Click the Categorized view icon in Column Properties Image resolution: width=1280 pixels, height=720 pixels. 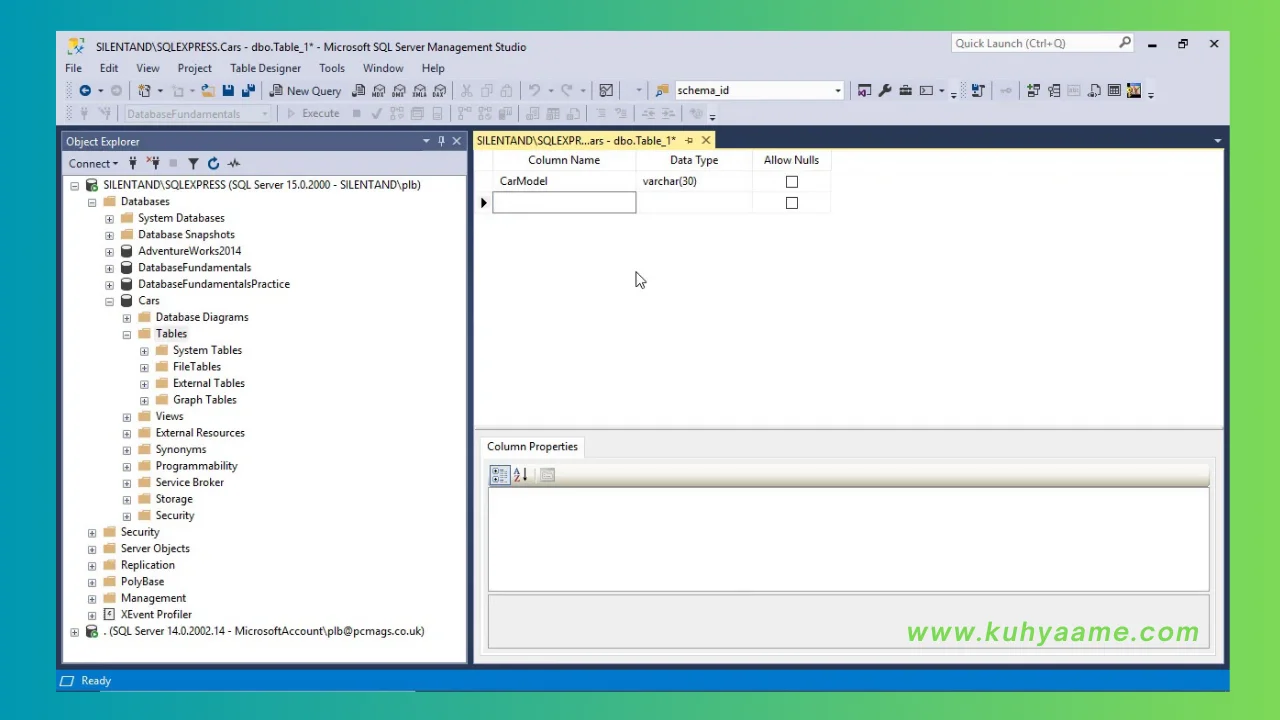point(499,475)
